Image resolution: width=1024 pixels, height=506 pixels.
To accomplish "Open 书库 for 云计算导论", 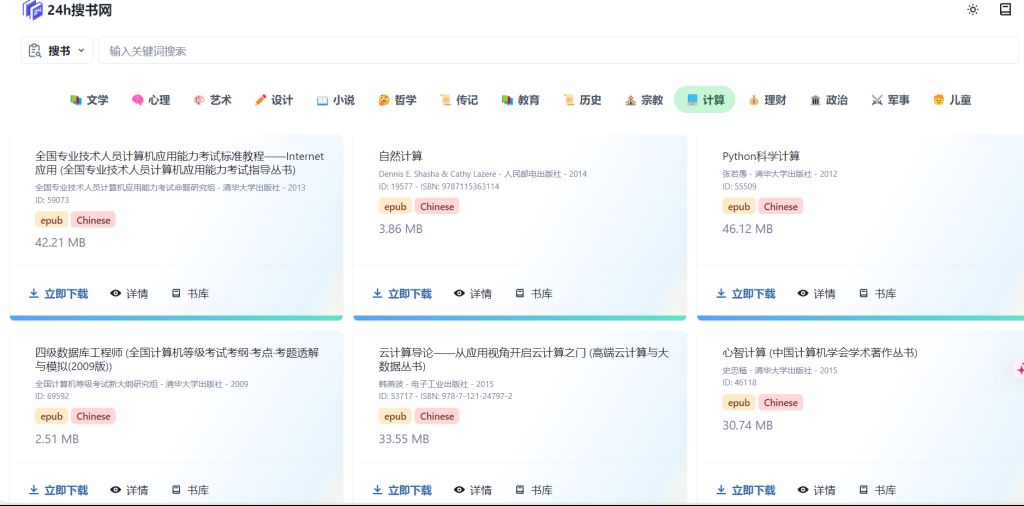I will pos(534,490).
